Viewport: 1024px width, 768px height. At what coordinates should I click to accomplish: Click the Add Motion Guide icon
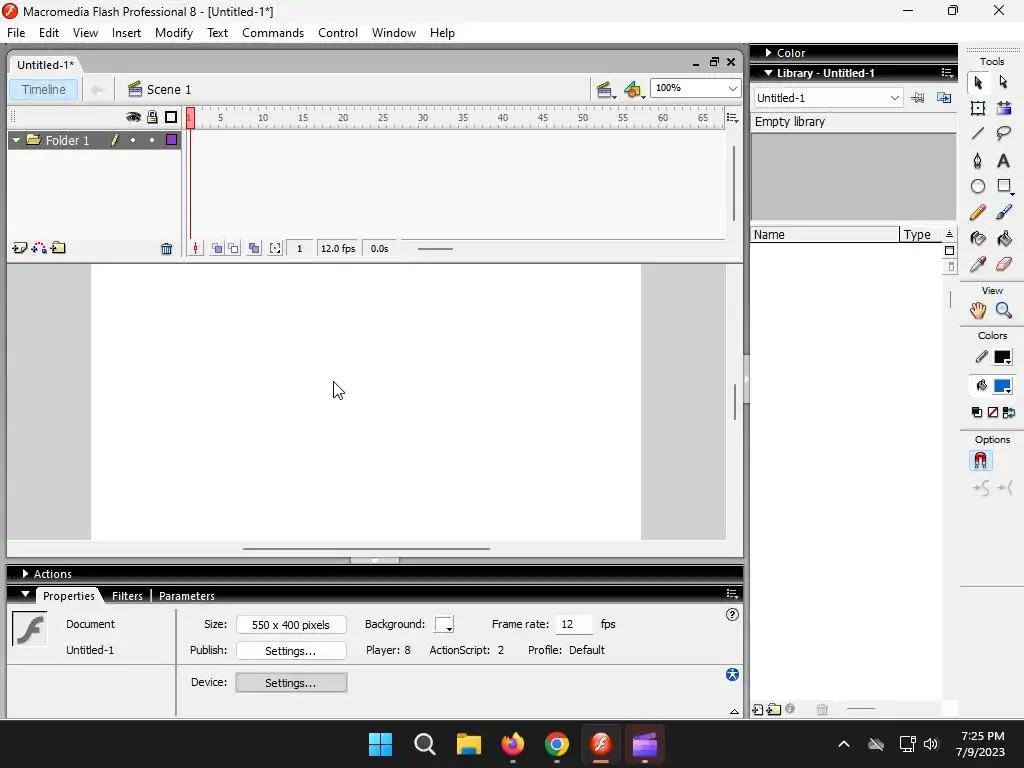(x=39, y=248)
